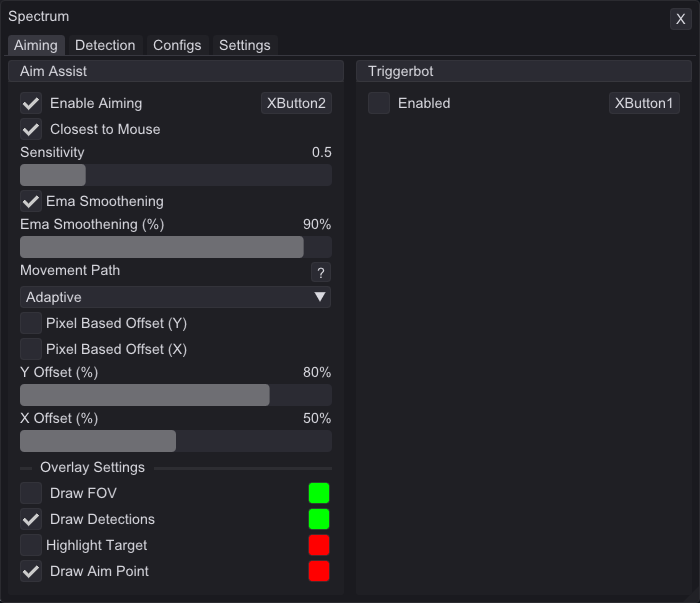The image size is (700, 603).
Task: Open the Configs tab
Action: [177, 45]
